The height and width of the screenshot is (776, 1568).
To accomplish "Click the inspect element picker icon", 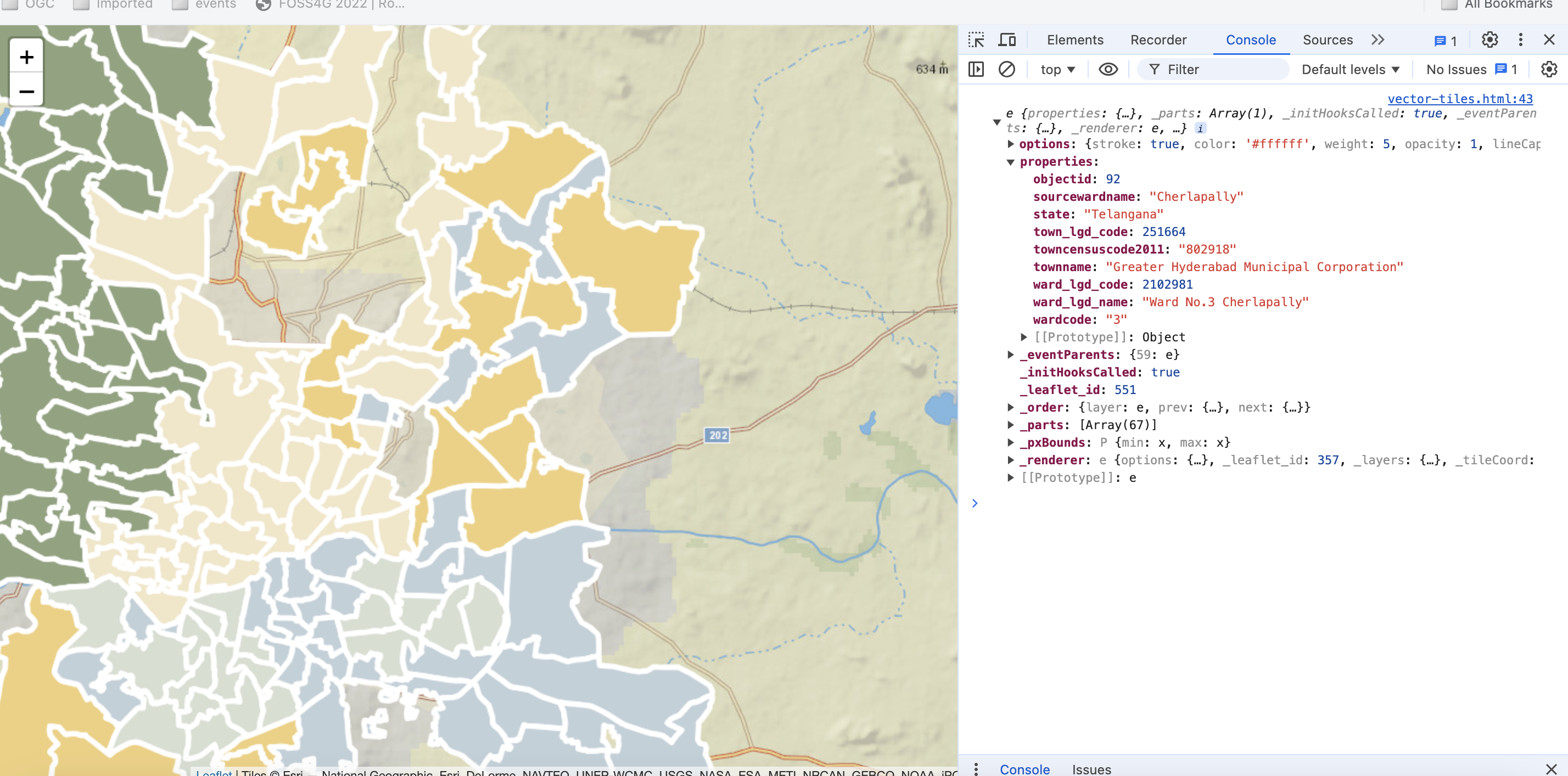I will pyautogui.click(x=976, y=40).
